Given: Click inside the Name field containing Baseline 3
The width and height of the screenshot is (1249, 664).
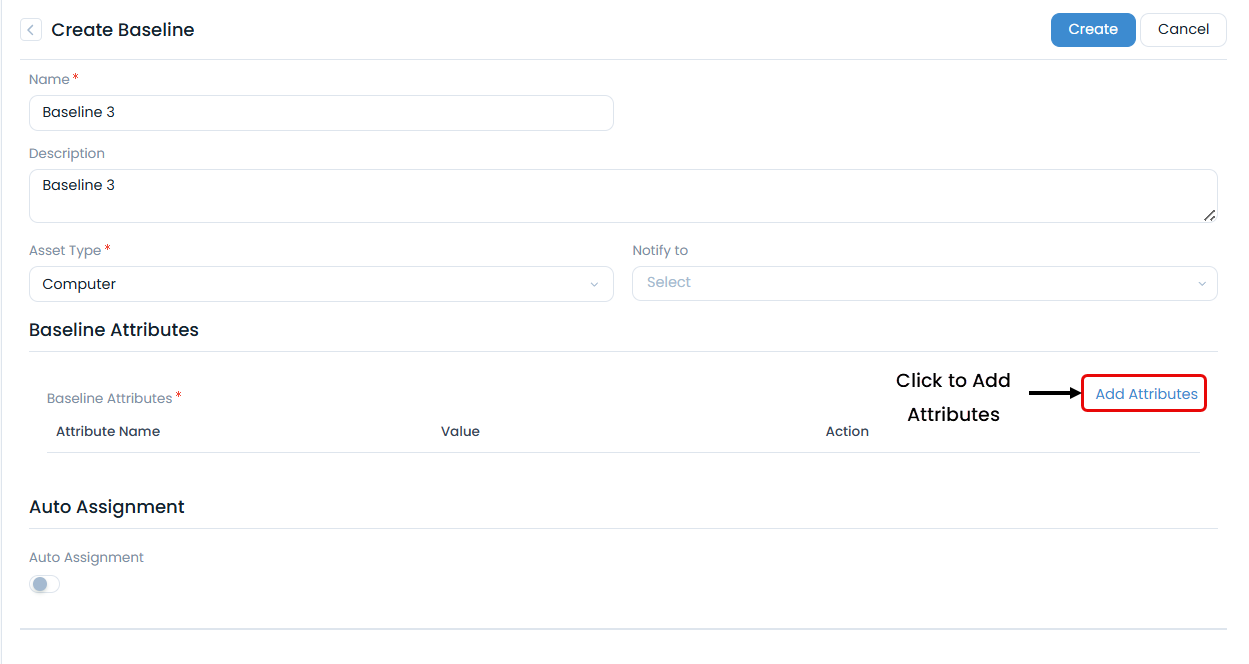Looking at the screenshot, I should [320, 112].
